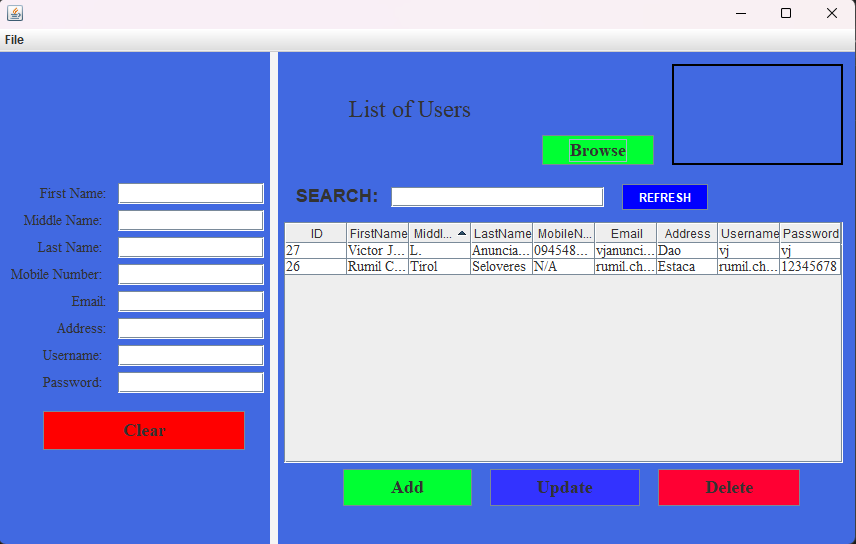This screenshot has height=544, width=856.
Task: Click the Java application icon in title bar
Action: pos(15,13)
